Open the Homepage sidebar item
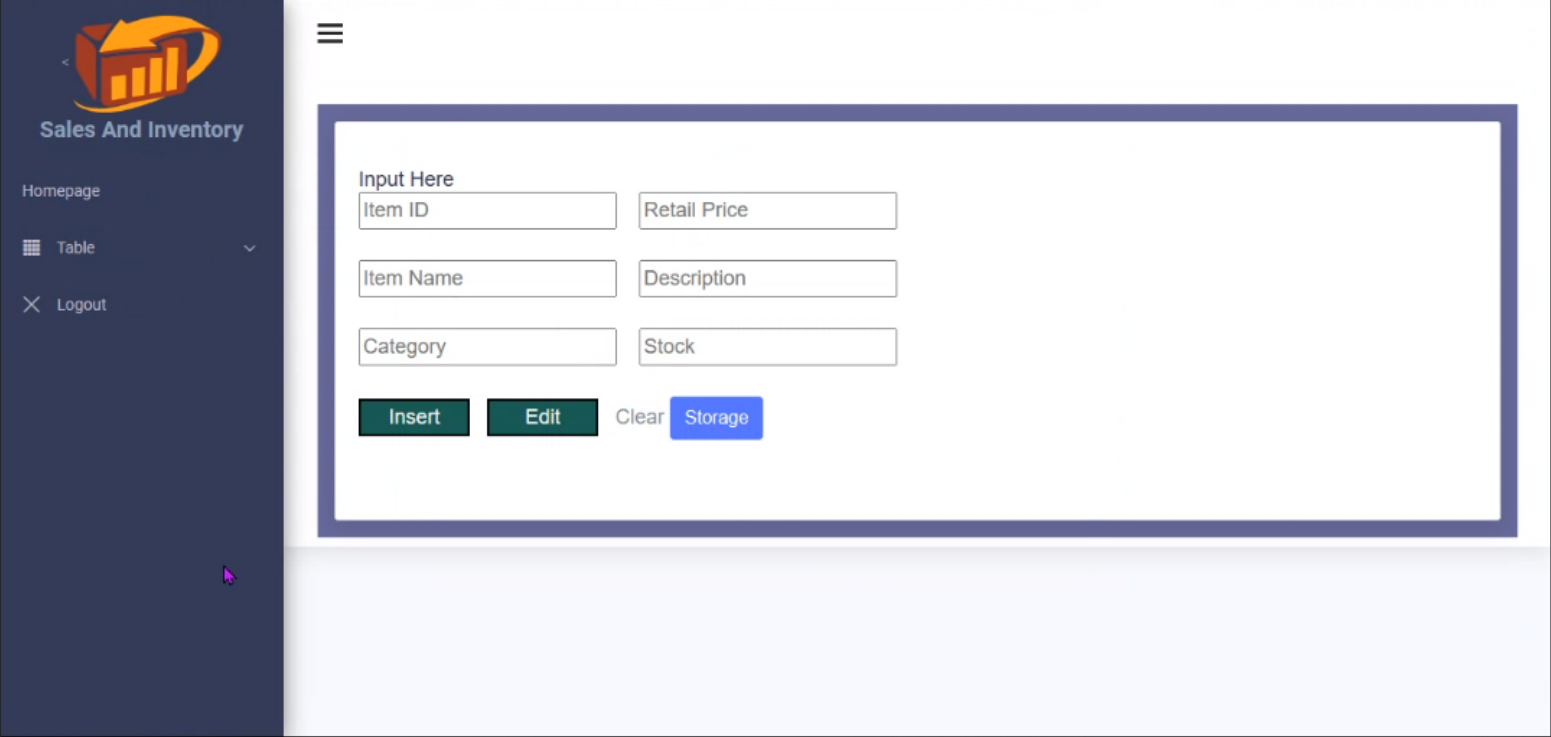Viewport: 1551px width, 737px height. pos(61,191)
